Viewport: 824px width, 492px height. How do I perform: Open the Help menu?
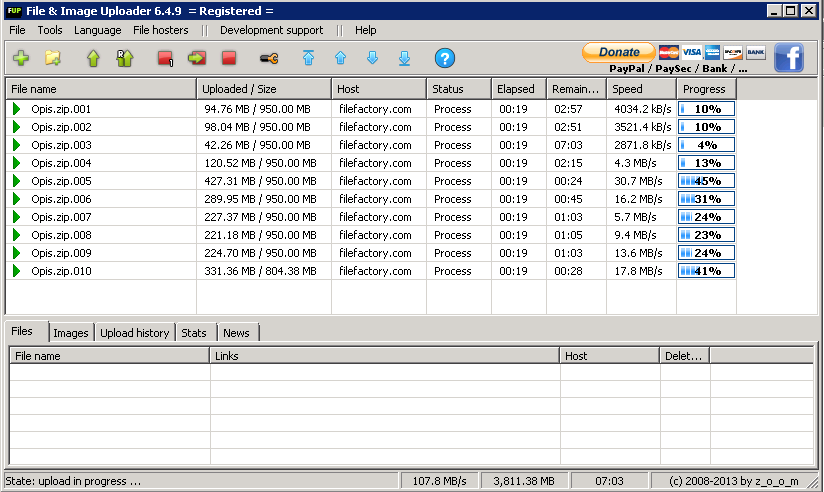click(366, 30)
